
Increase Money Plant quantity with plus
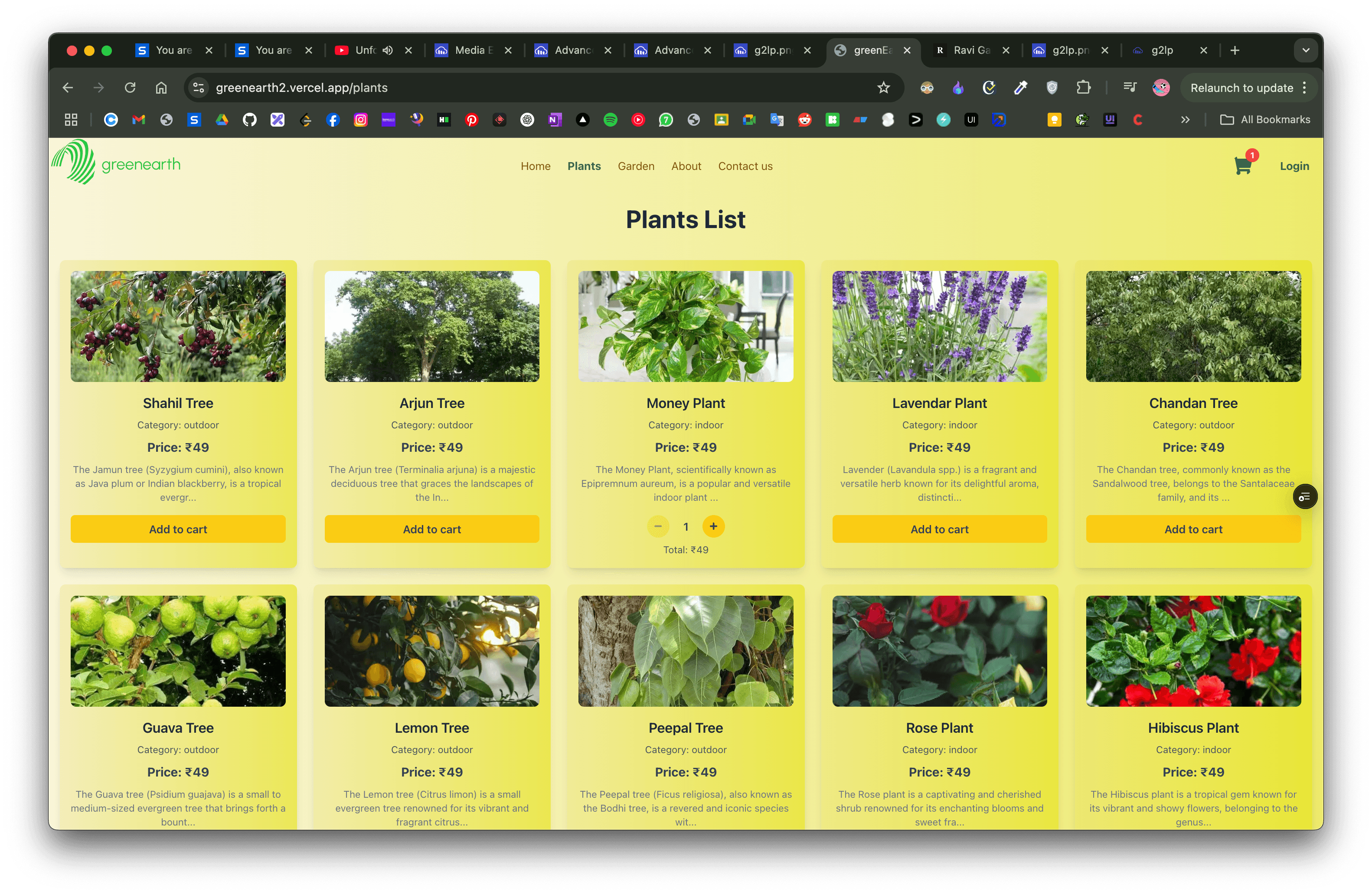[713, 526]
